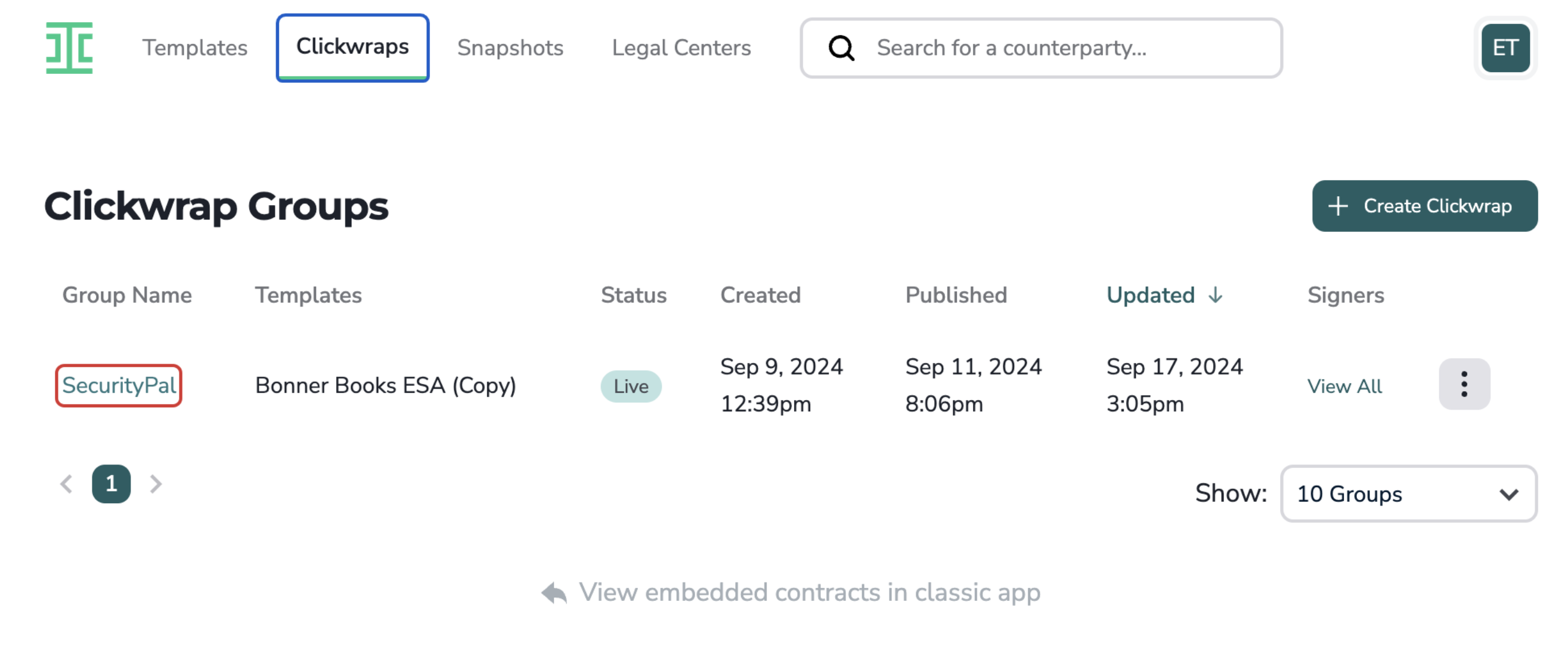
Task: Click the chevron in the Show dropdown
Action: (x=1508, y=495)
